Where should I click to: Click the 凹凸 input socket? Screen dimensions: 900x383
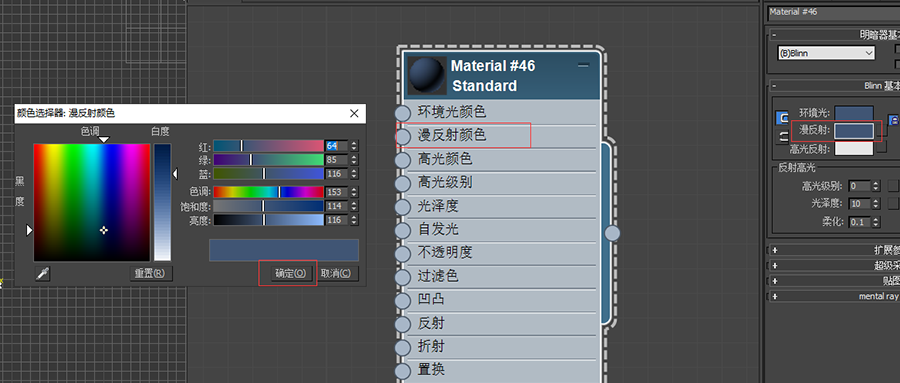403,300
